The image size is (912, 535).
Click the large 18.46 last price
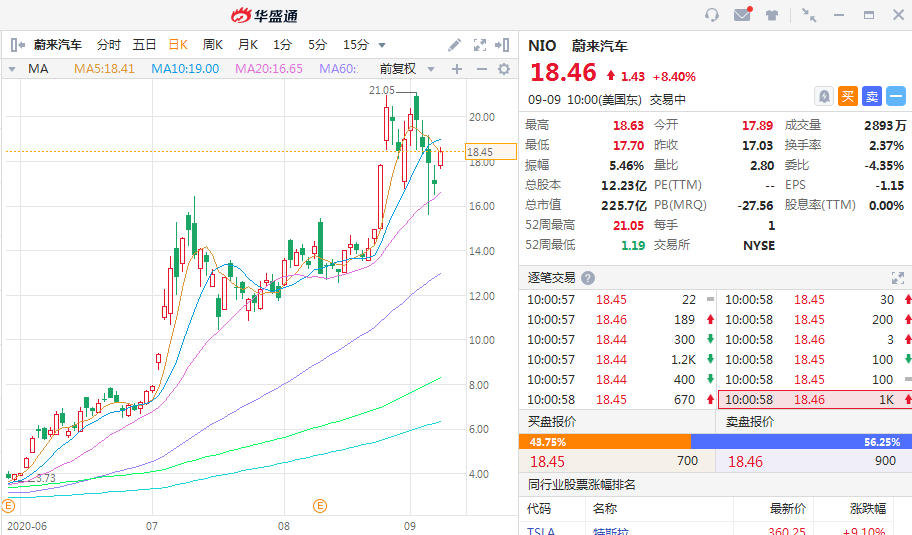coord(563,72)
